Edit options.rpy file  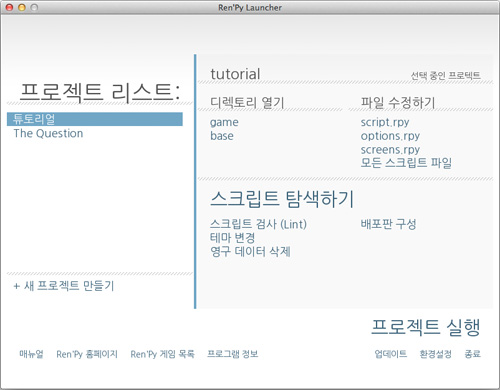pos(390,136)
